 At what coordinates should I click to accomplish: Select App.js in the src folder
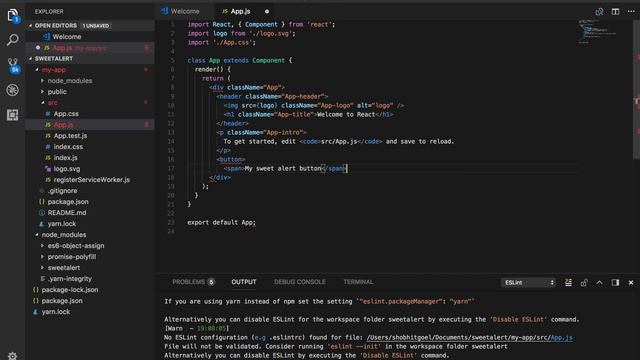[90, 125]
